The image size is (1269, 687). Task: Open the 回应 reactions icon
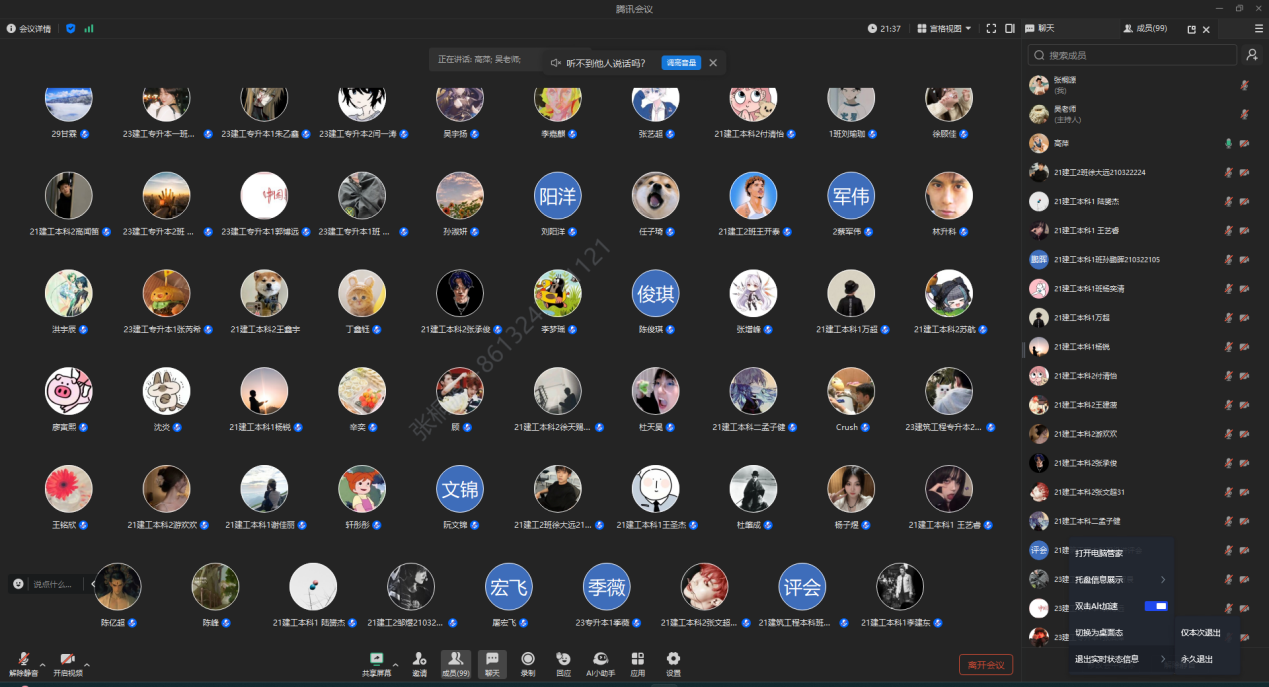tap(563, 659)
